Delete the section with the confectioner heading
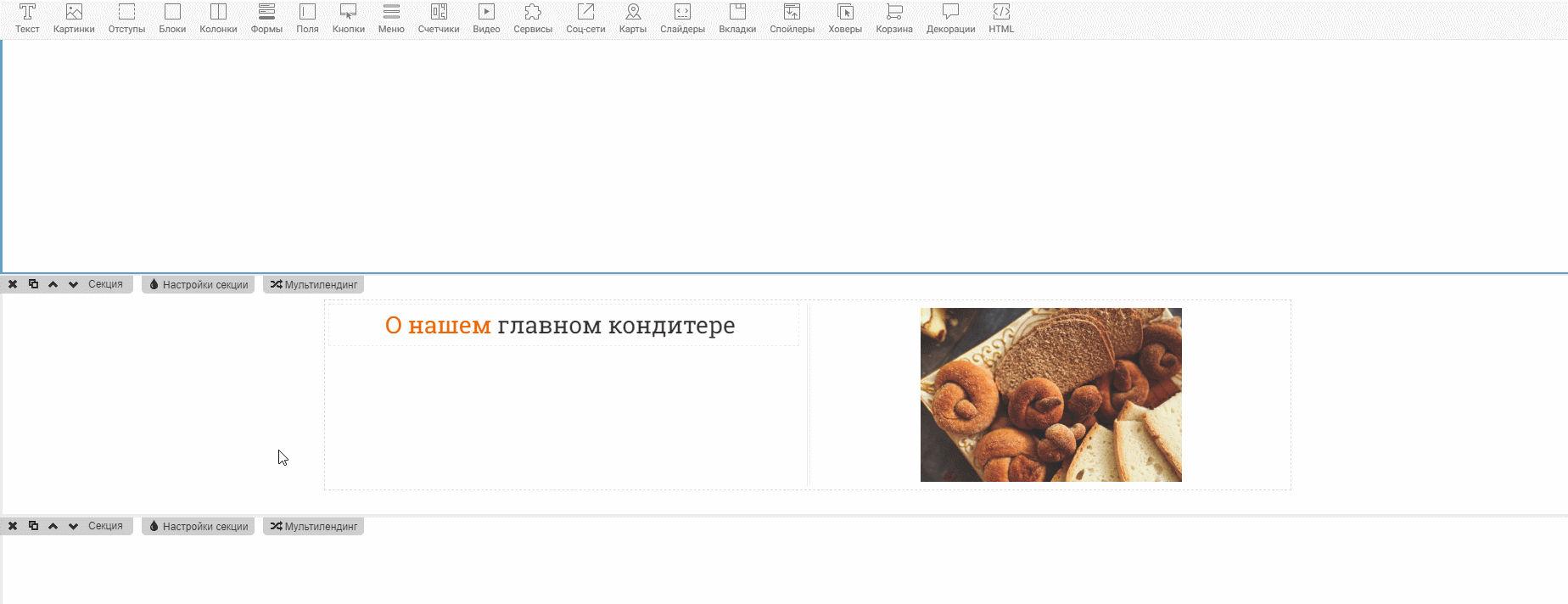 point(13,285)
